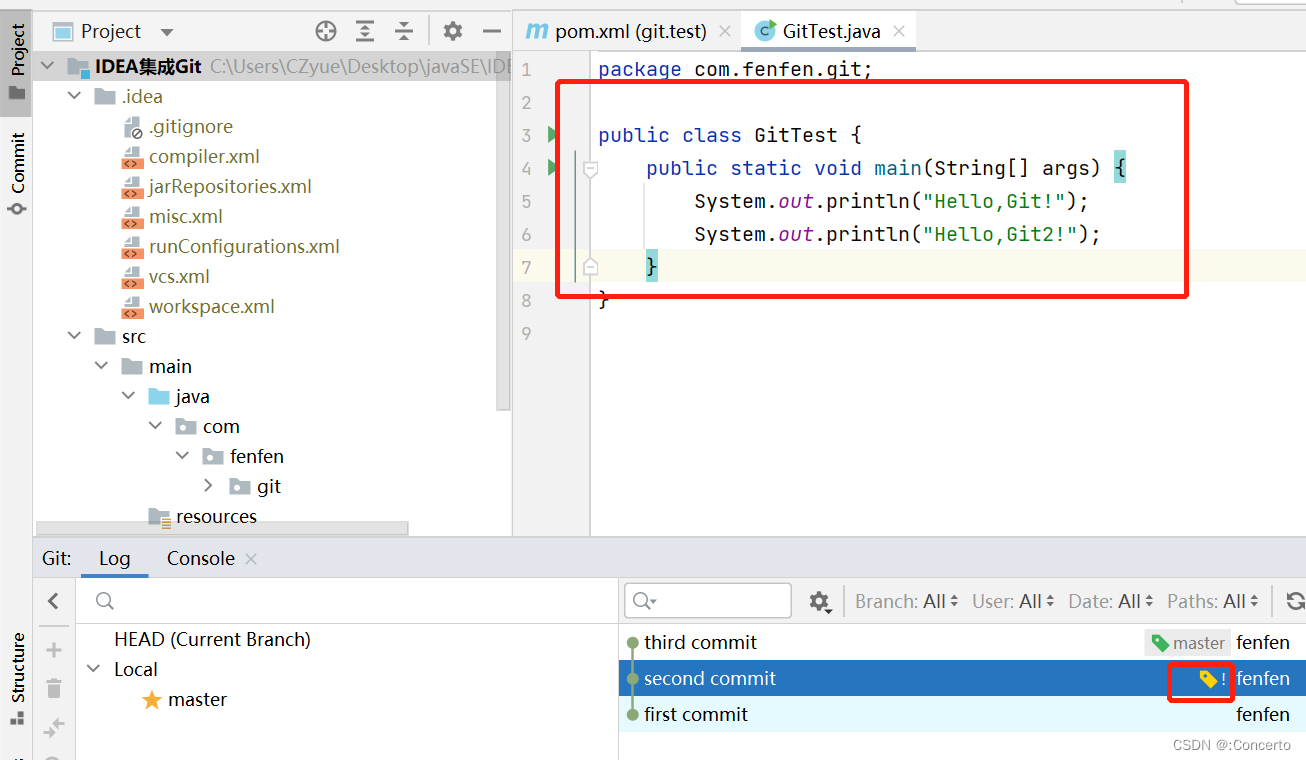Click the Project tree horizontal scrollbar
1306x760 pixels.
pyautogui.click(x=222, y=529)
